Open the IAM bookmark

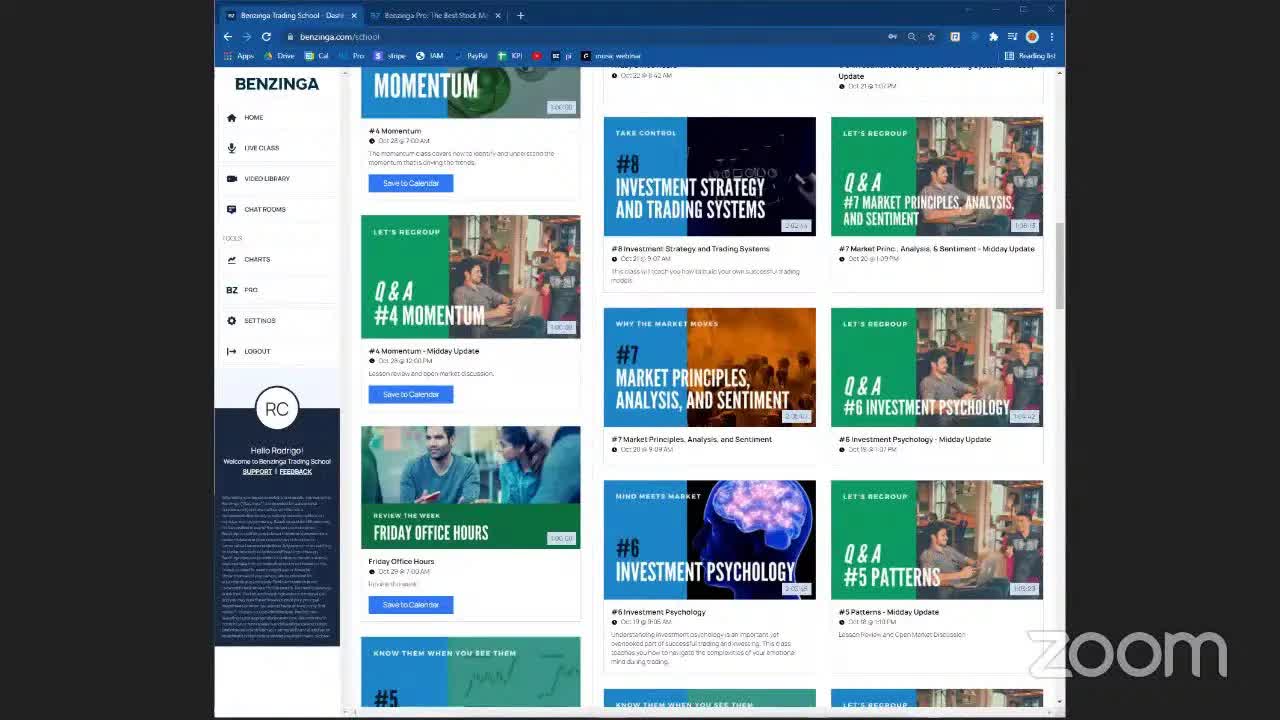point(430,56)
